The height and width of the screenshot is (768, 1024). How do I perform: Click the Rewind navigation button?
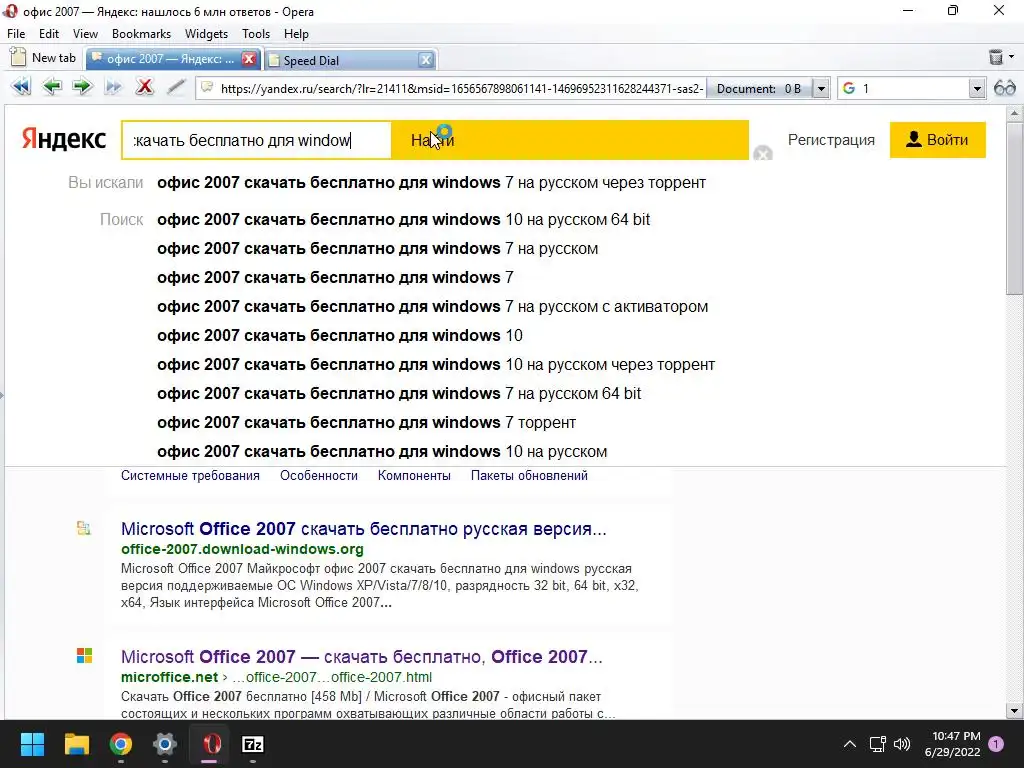tap(21, 87)
